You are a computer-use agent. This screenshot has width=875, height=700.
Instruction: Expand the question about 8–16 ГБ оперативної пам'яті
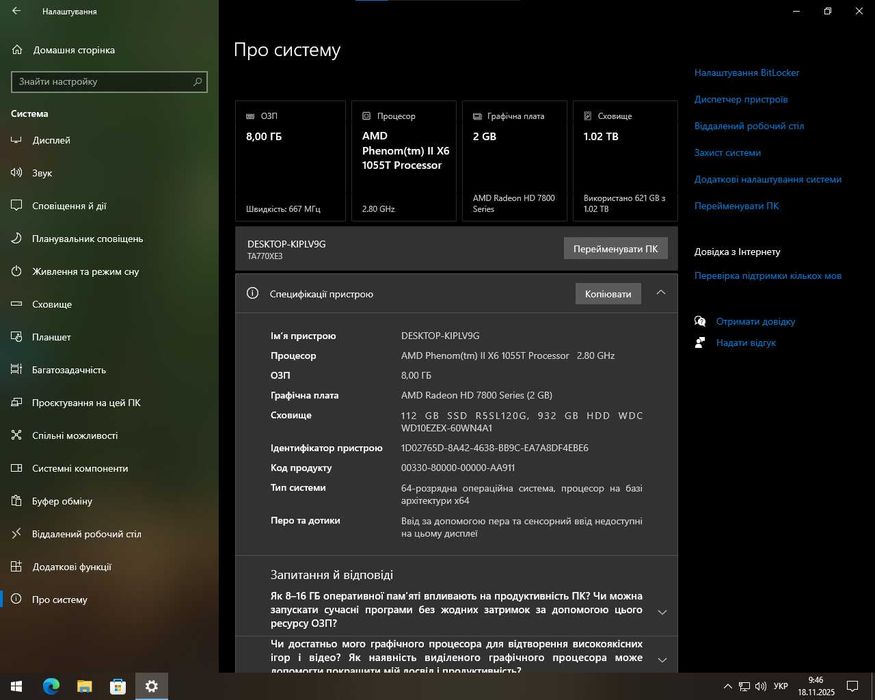[662, 612]
